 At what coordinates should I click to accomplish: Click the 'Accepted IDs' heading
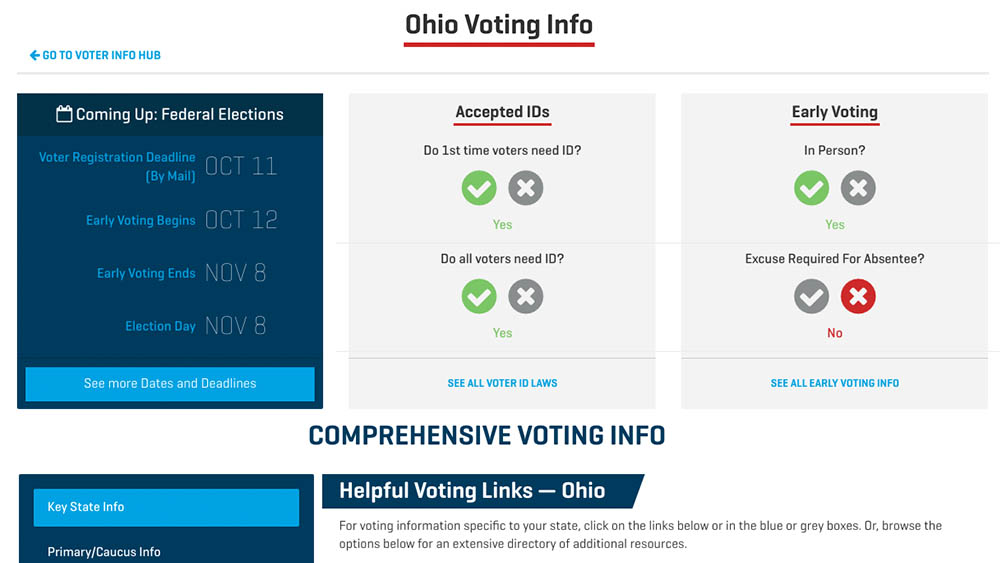point(502,112)
